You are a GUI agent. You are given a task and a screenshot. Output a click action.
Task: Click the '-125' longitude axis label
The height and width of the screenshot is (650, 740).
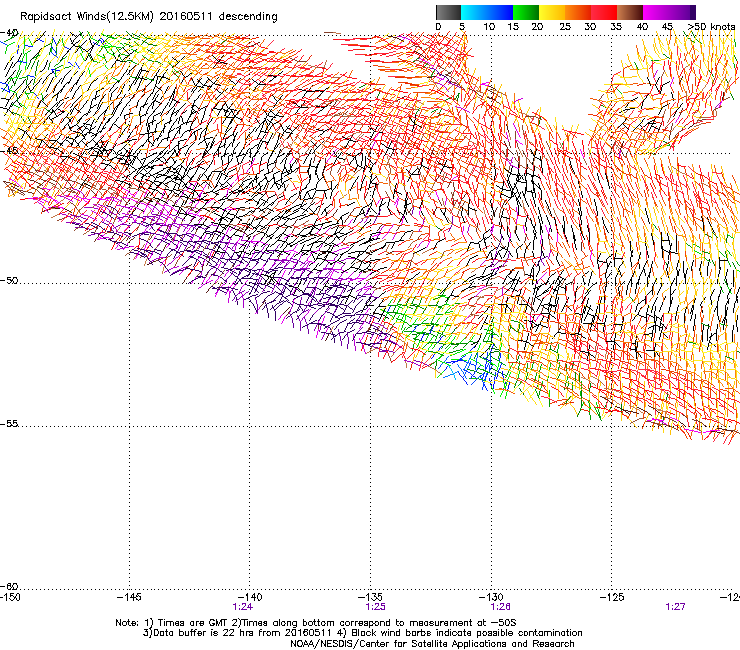(x=612, y=598)
